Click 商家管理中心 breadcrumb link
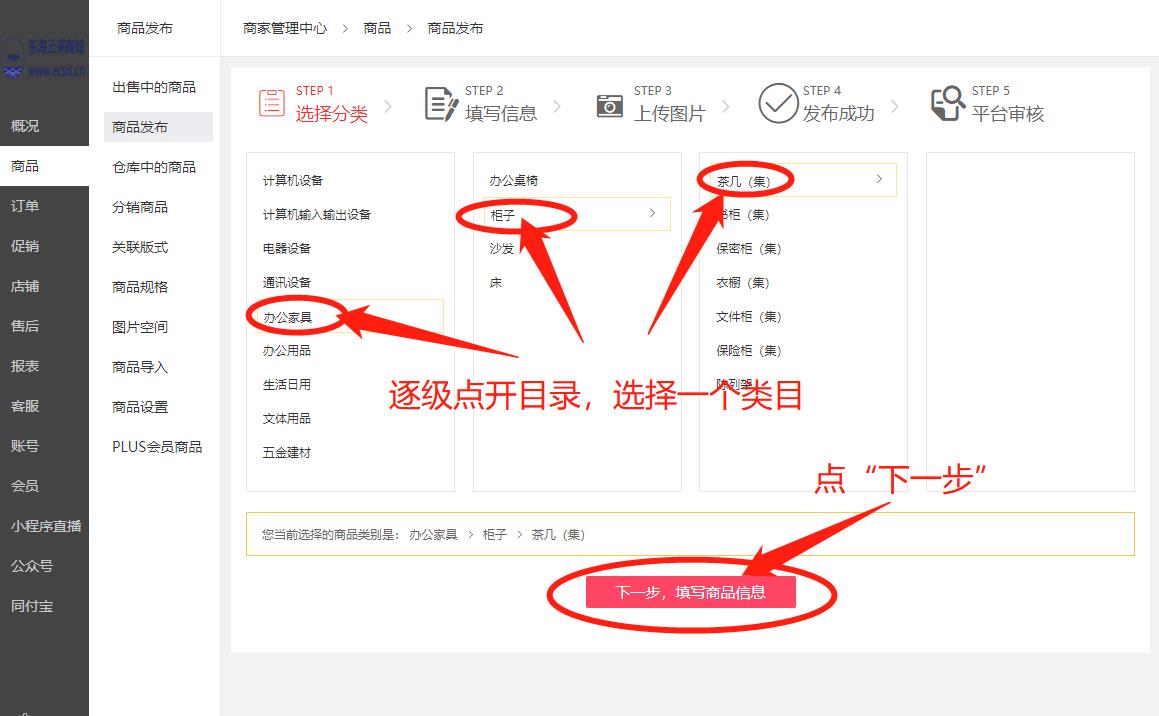Viewport: 1159px width, 716px height. click(285, 28)
